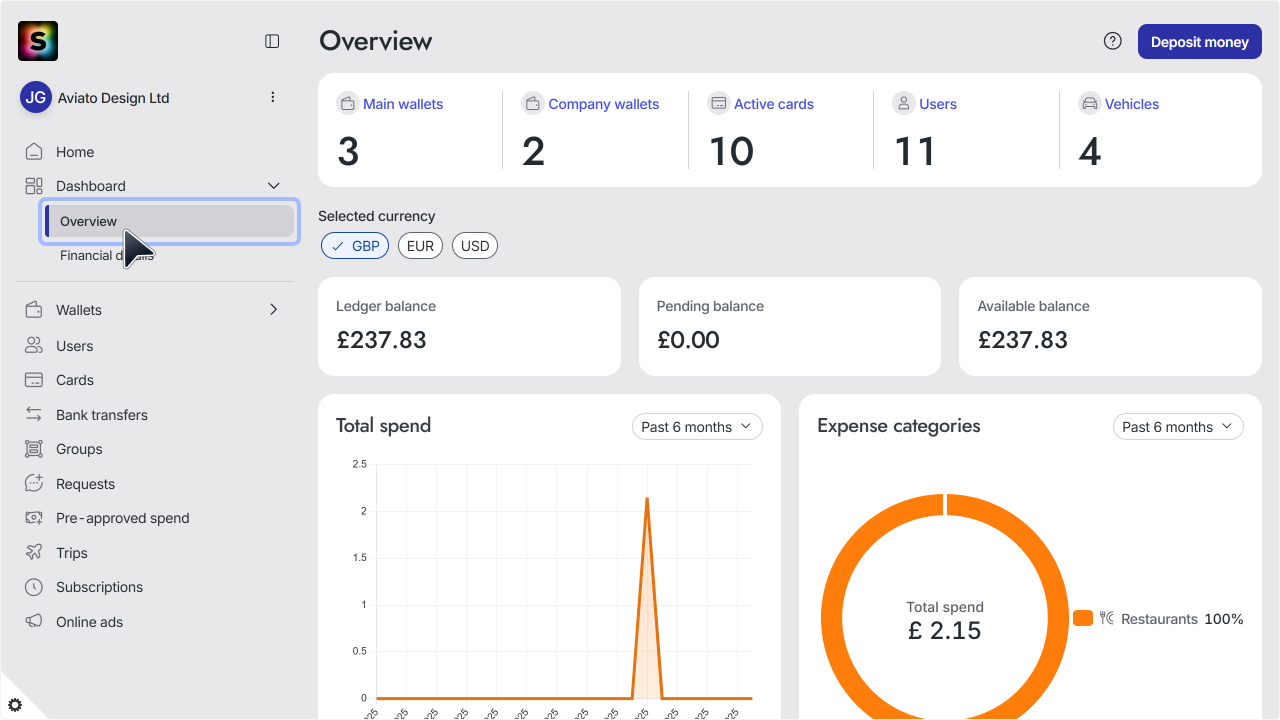Click the Dashboard grid icon

[34, 186]
